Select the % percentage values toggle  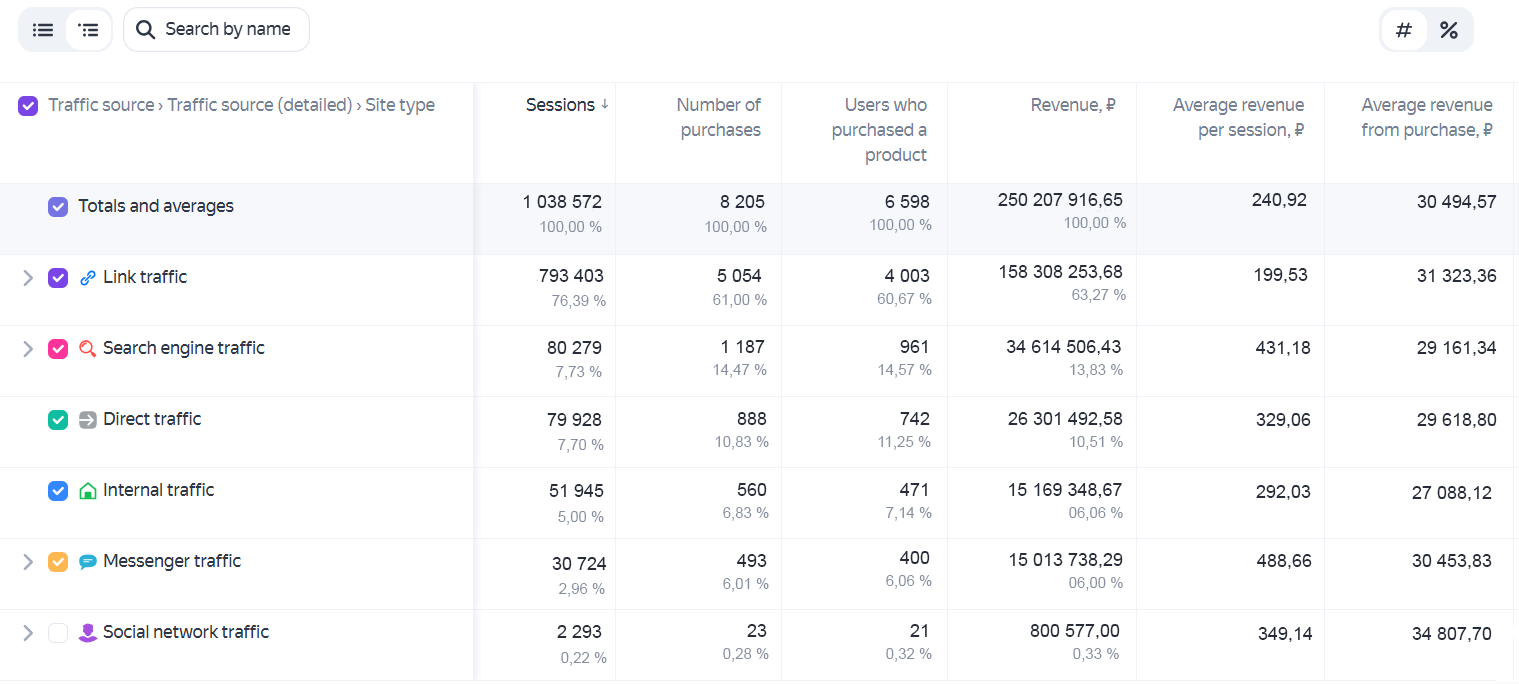coord(1448,30)
